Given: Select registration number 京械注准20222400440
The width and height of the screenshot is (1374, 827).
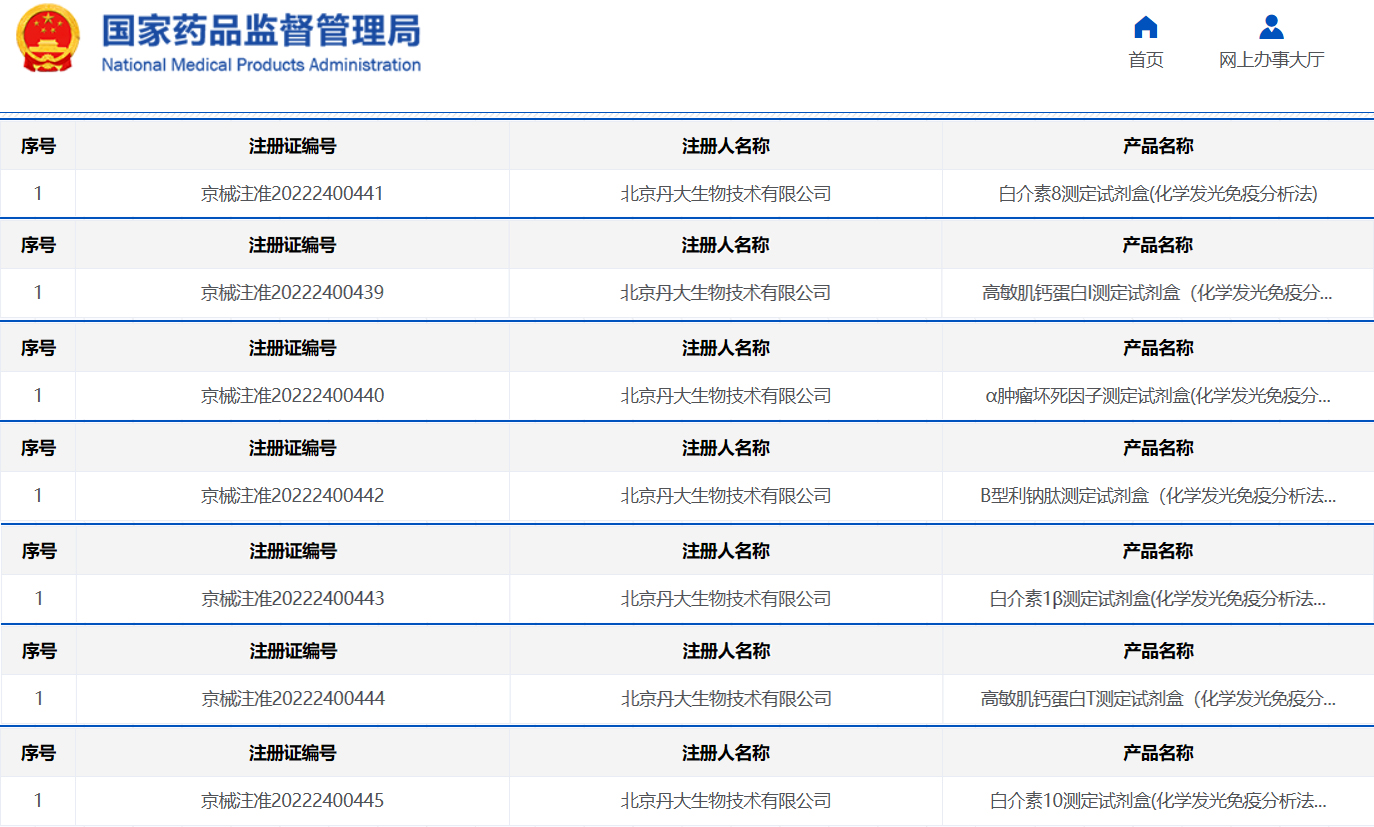Looking at the screenshot, I should click(292, 396).
